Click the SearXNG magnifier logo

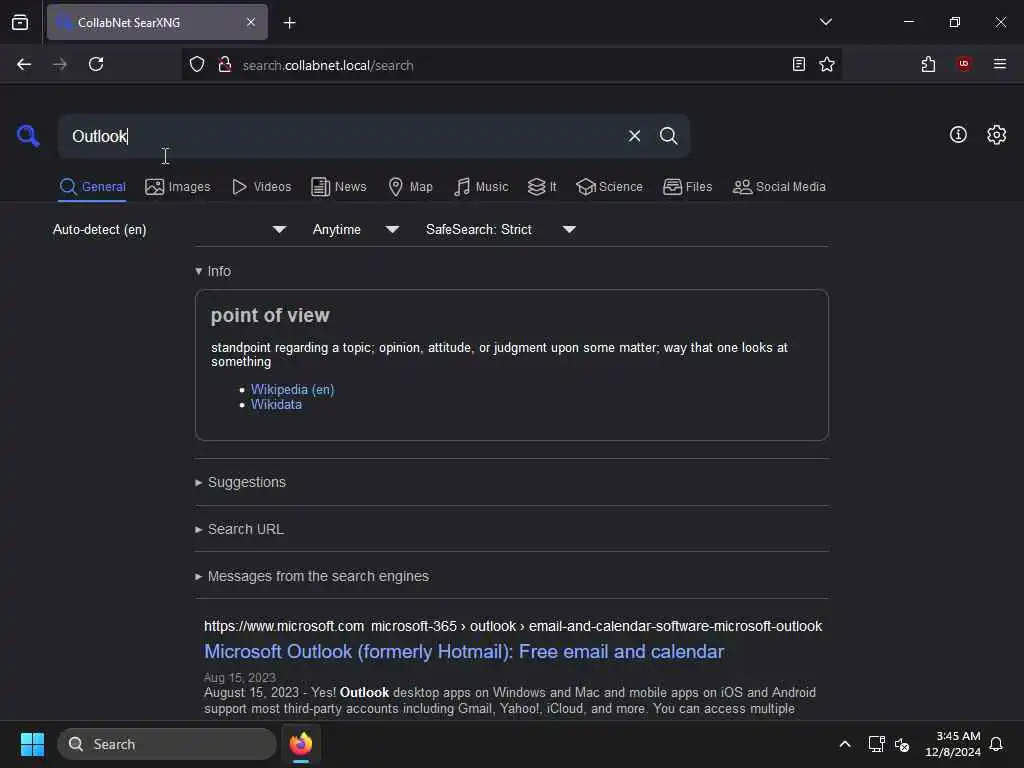(28, 136)
